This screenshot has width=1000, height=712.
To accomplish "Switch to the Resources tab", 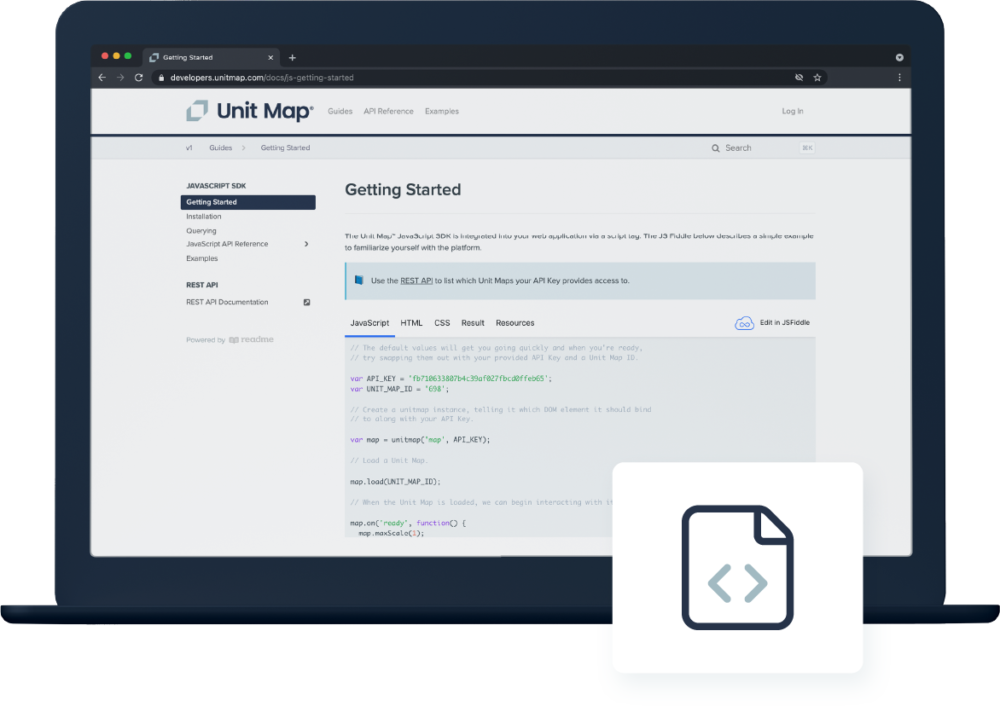I will [514, 322].
